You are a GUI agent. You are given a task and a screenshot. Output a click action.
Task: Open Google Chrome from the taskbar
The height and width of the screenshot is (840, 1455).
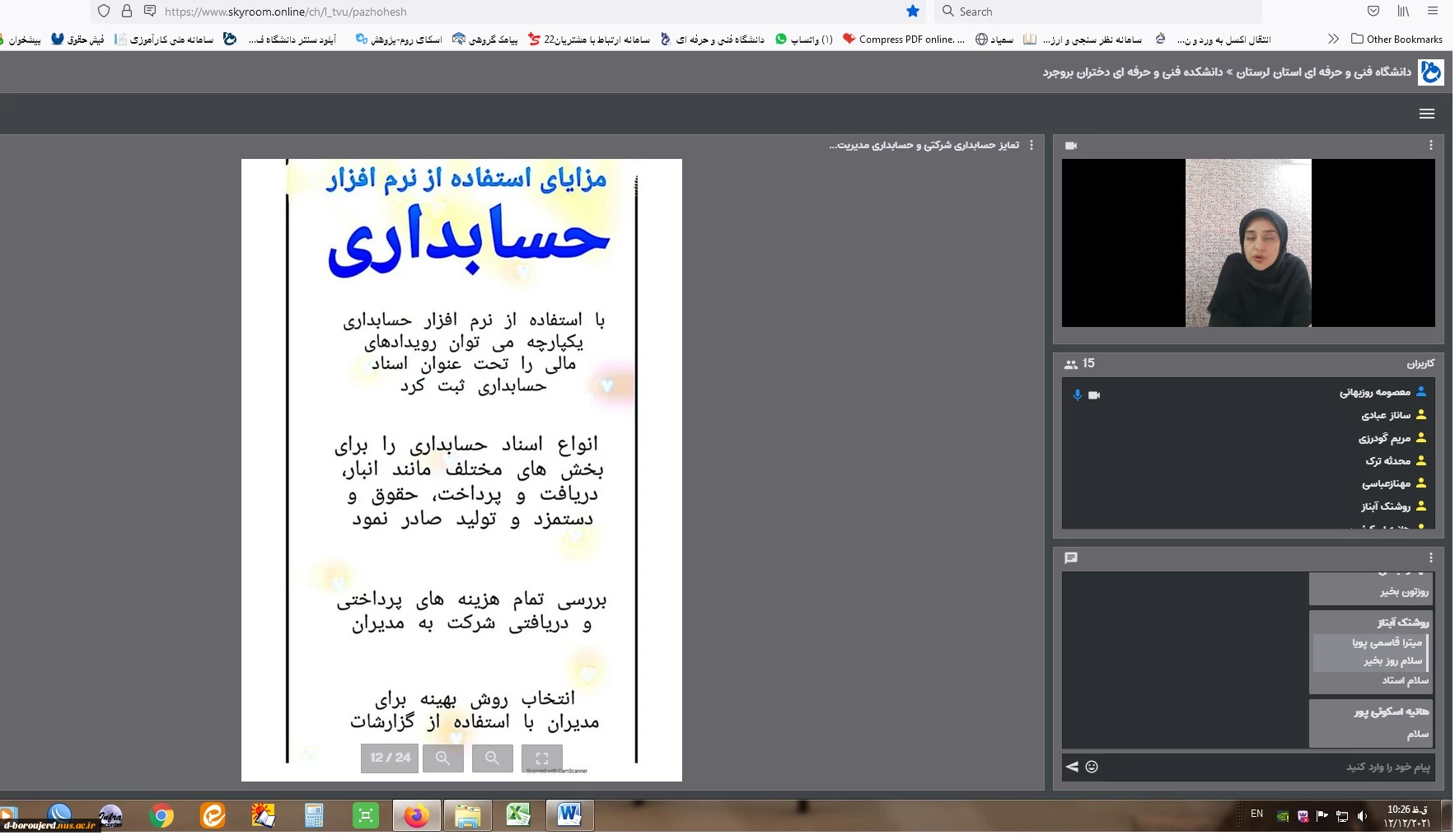pos(161,816)
